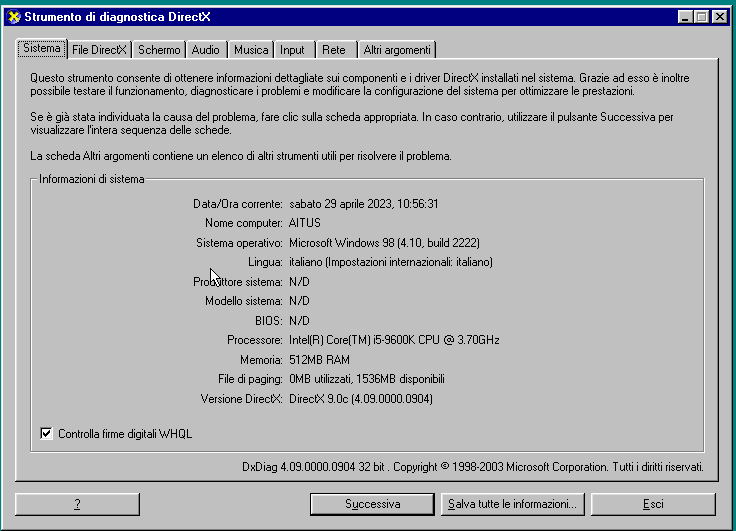Screen dimensions: 736x531
Task: Click the Produttore sistema N/D value
Action: tap(299, 282)
